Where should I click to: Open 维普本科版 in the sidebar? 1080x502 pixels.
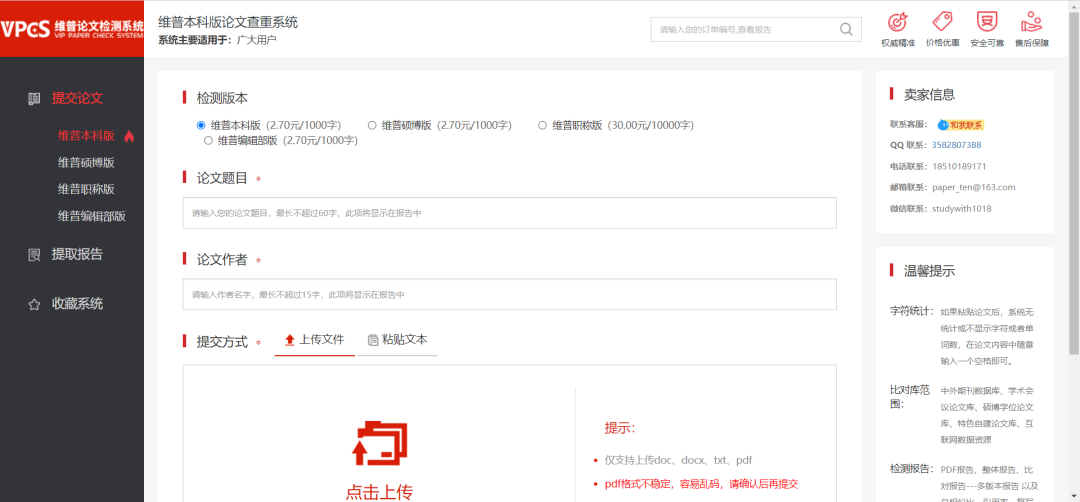coord(86,136)
